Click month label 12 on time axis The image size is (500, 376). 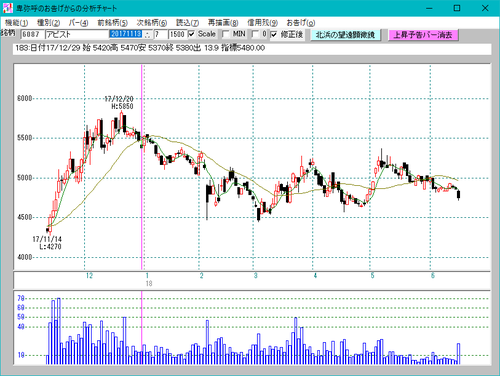click(x=89, y=276)
